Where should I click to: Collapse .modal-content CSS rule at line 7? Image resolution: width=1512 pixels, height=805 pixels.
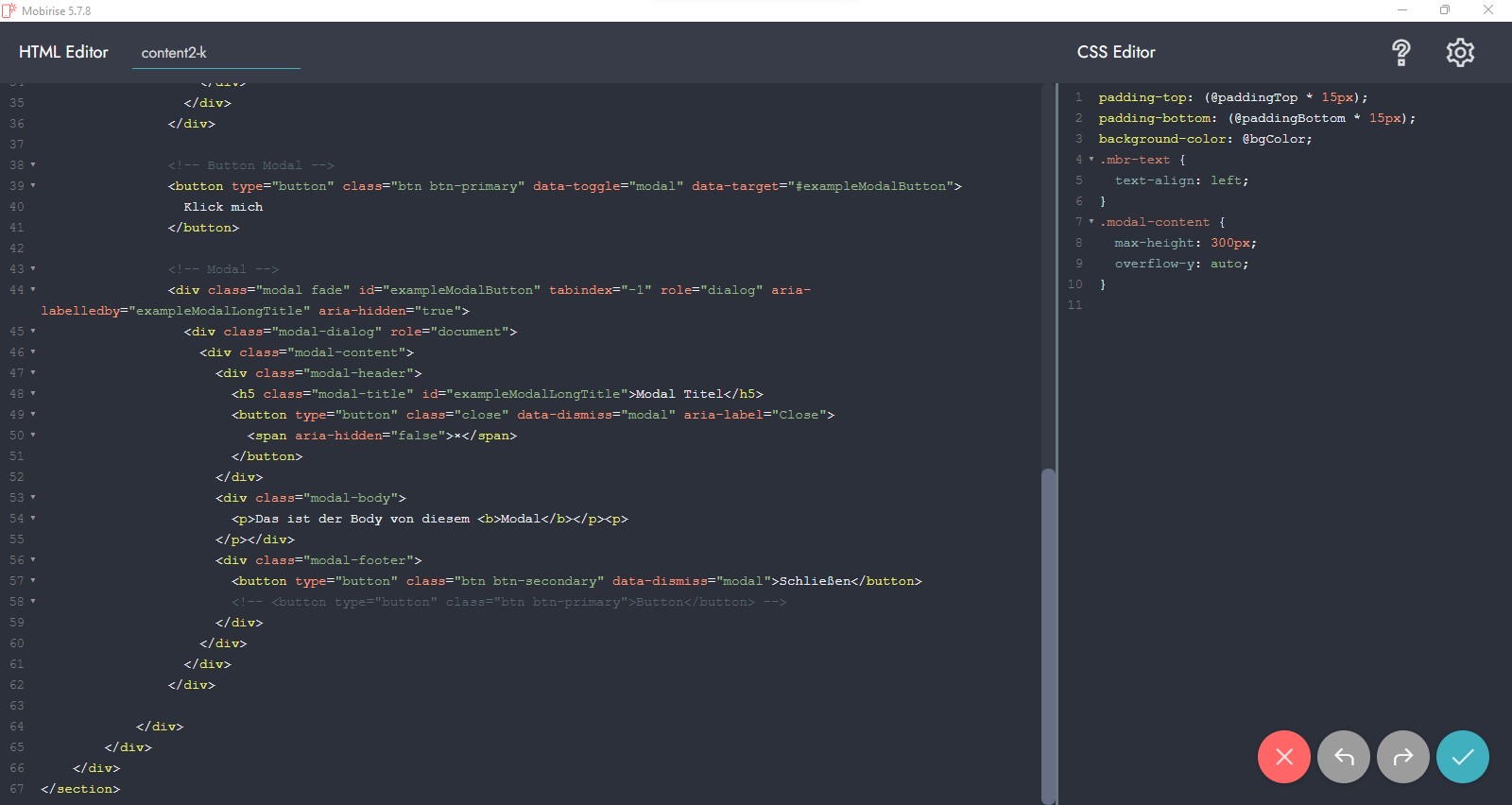(x=1091, y=222)
